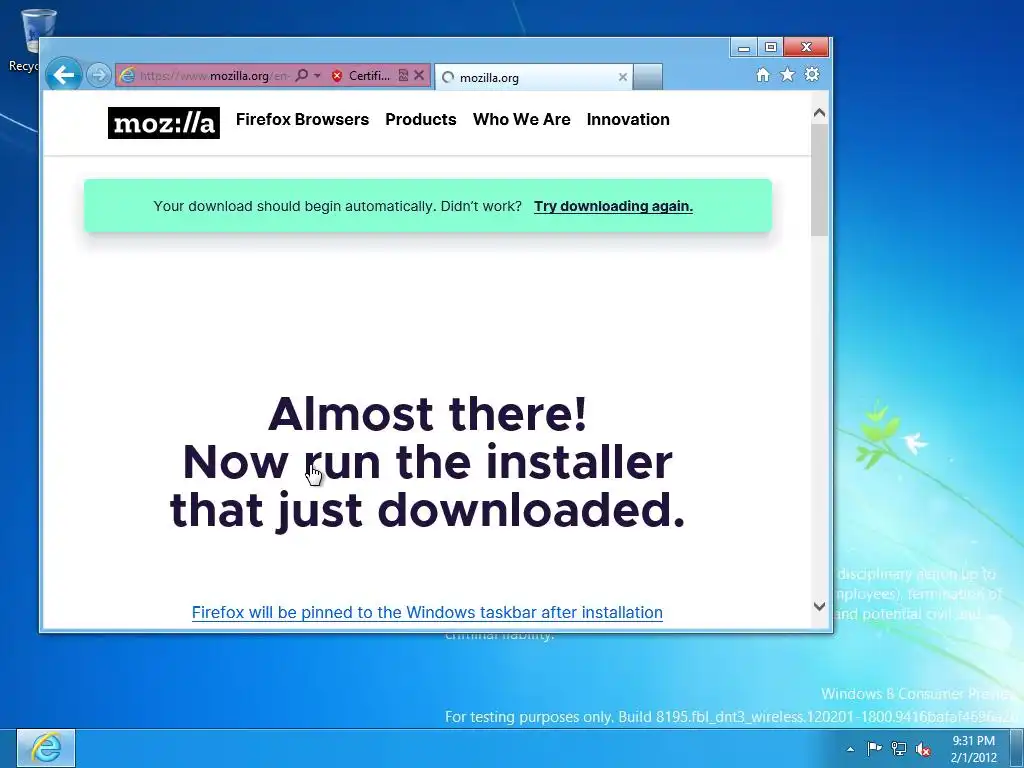Show hidden icons in the system tray
The width and height of the screenshot is (1024, 768).
click(x=850, y=749)
